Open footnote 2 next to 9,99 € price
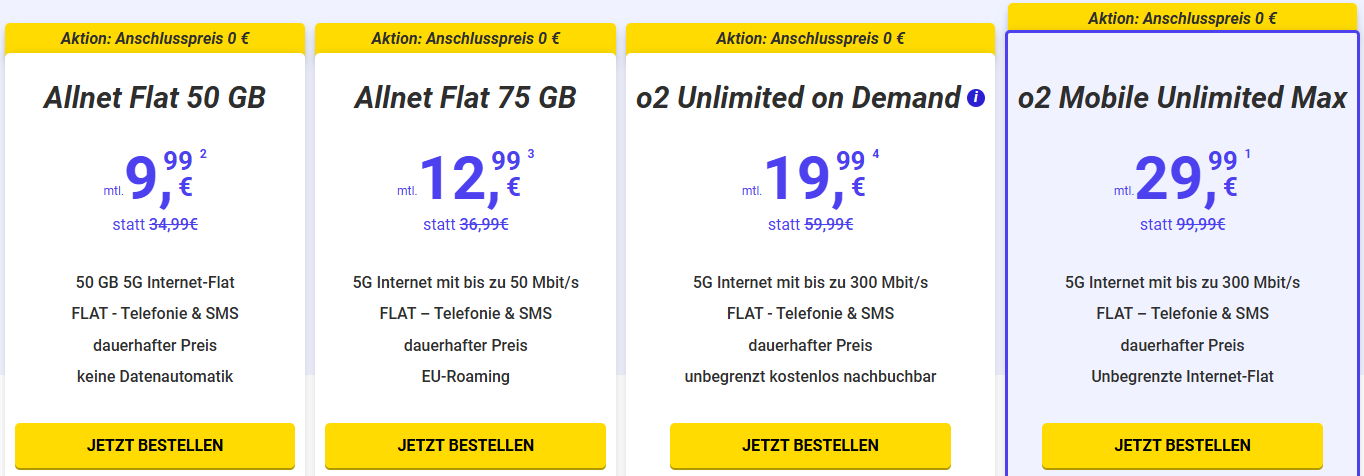Image resolution: width=1364 pixels, height=476 pixels. click(203, 154)
